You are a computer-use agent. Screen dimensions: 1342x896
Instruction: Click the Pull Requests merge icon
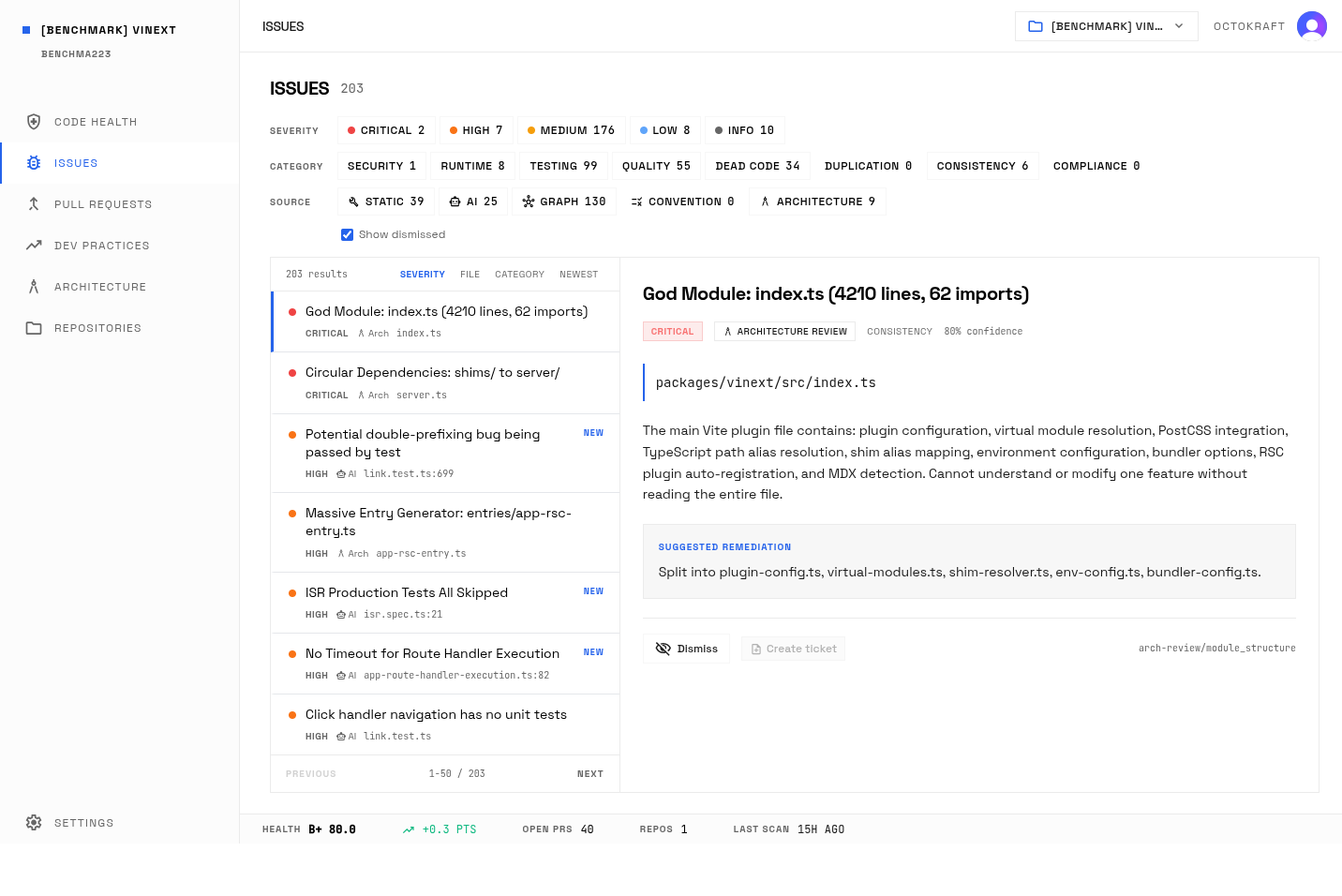[x=34, y=204]
